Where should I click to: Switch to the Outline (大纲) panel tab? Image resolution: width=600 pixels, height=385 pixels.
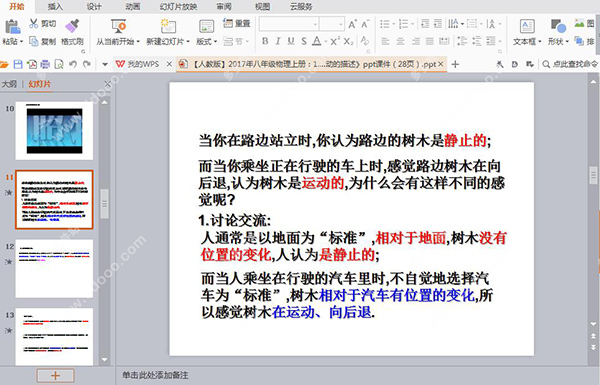(9, 84)
